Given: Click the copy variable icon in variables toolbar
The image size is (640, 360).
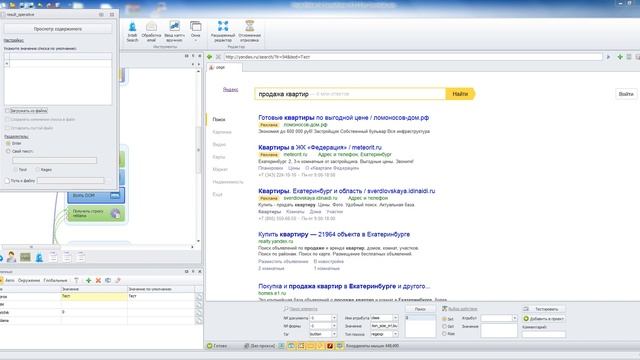Looking at the screenshot, I should pyautogui.click(x=108, y=280).
